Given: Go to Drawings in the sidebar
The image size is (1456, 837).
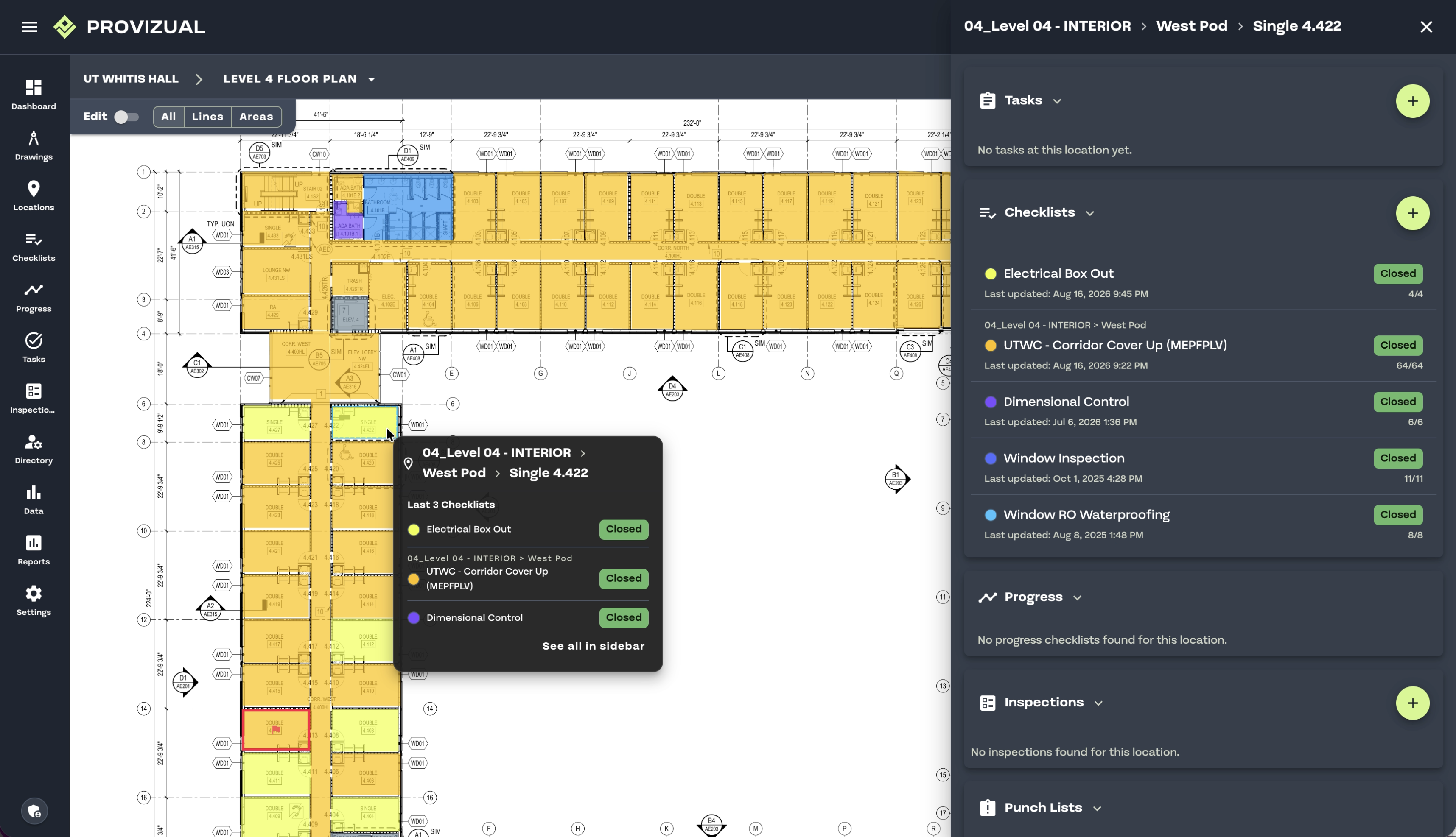Looking at the screenshot, I should [x=34, y=145].
